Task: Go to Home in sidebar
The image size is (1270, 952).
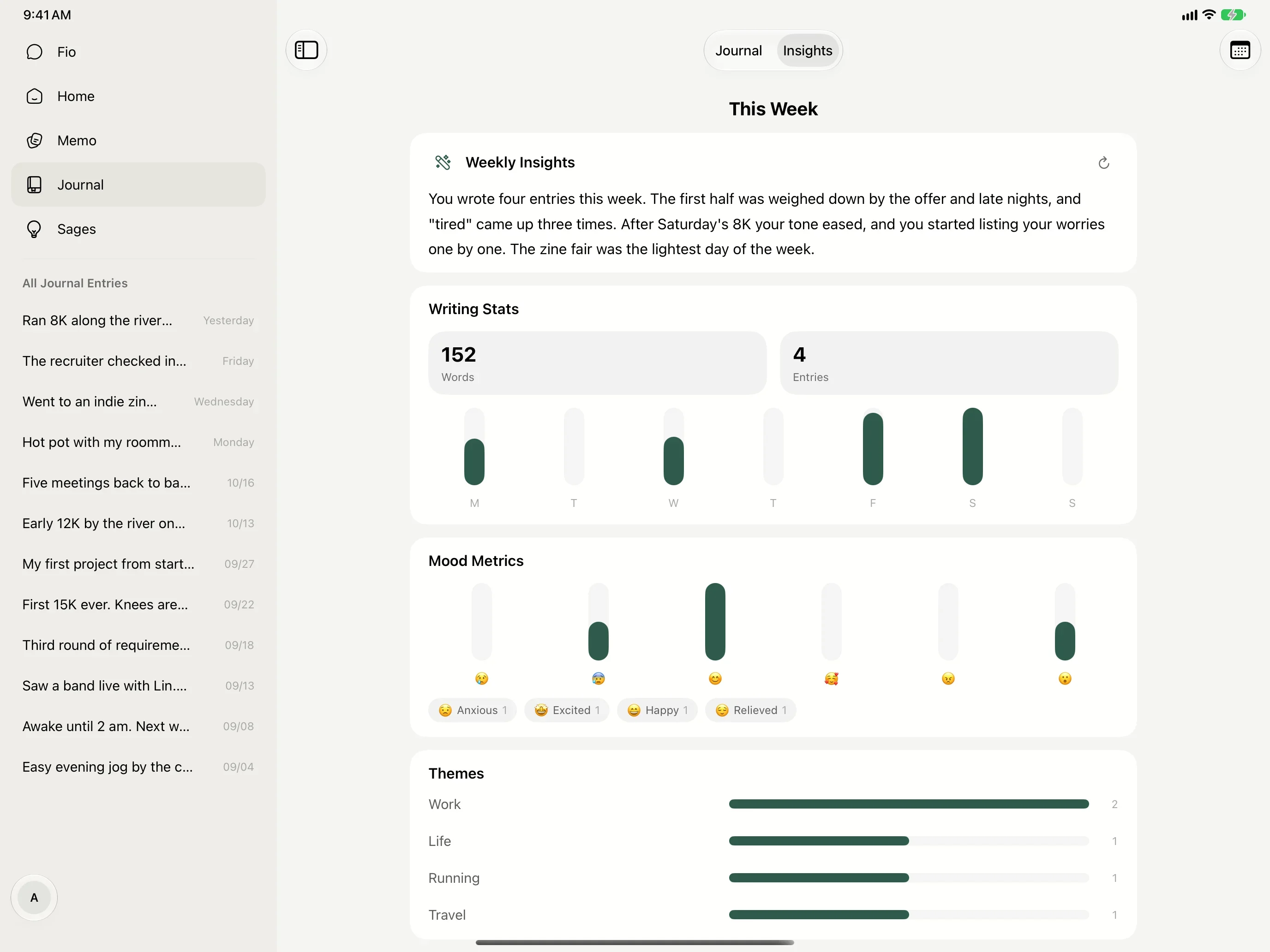Action: point(138,96)
